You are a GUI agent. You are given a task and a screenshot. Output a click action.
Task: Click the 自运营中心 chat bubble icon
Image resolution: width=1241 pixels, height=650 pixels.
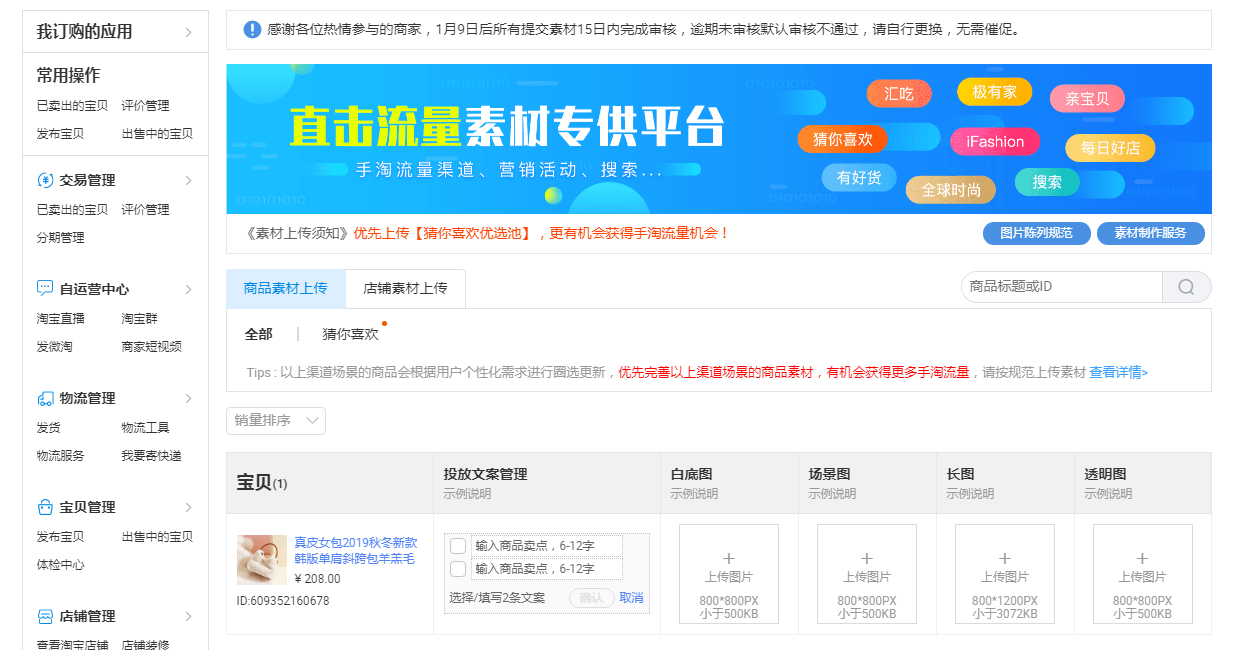pyautogui.click(x=45, y=289)
